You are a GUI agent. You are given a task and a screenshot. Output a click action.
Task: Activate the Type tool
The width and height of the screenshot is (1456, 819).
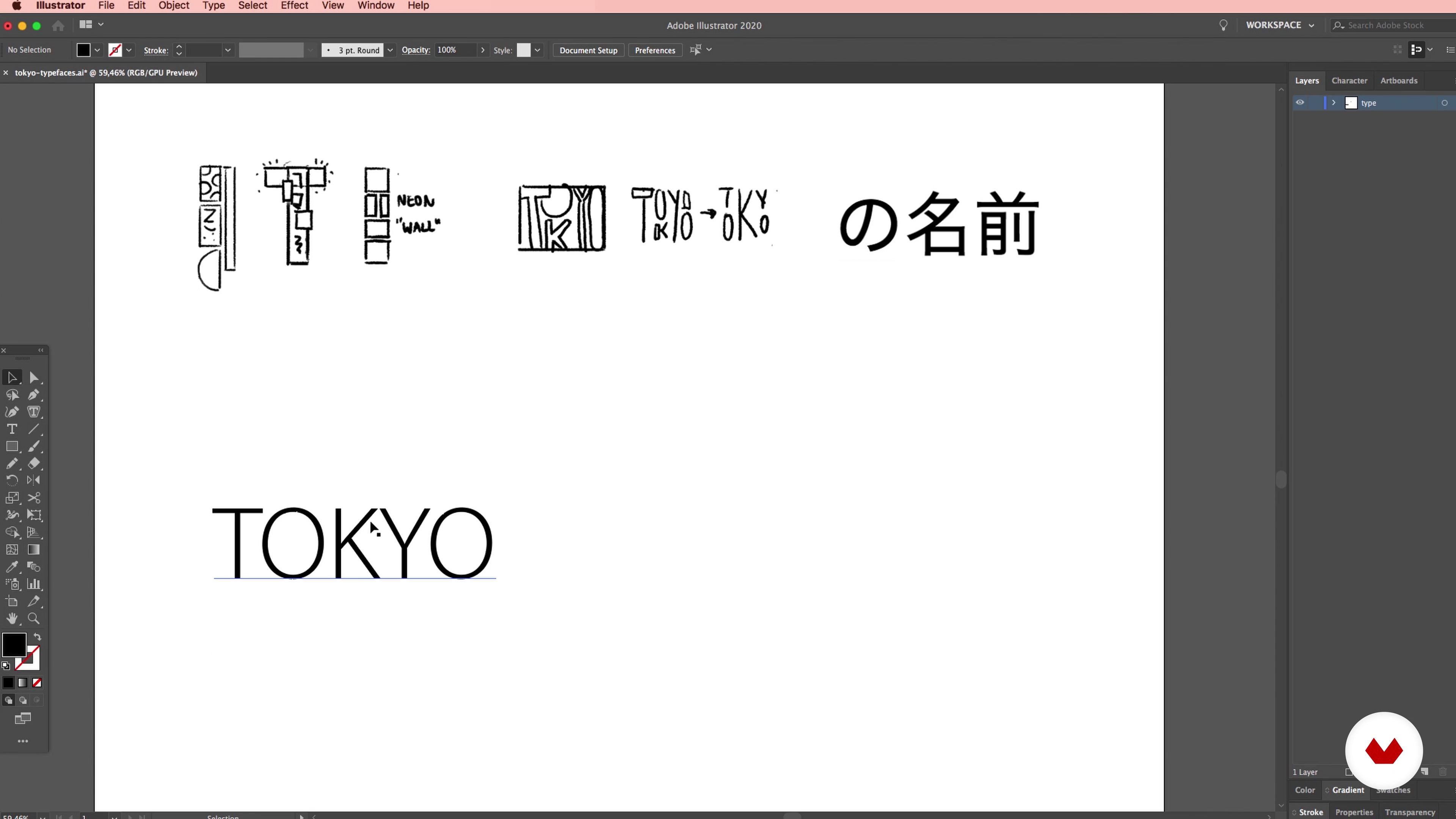point(12,429)
